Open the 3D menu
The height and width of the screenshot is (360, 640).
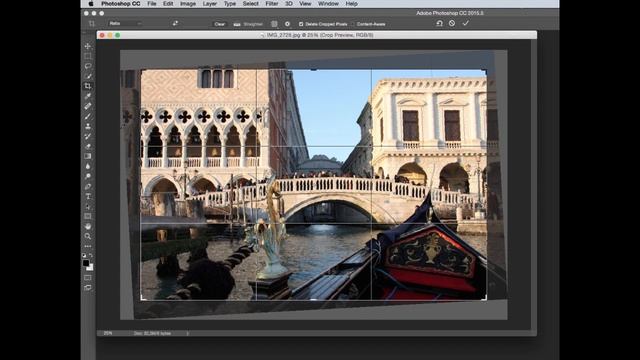(x=289, y=4)
